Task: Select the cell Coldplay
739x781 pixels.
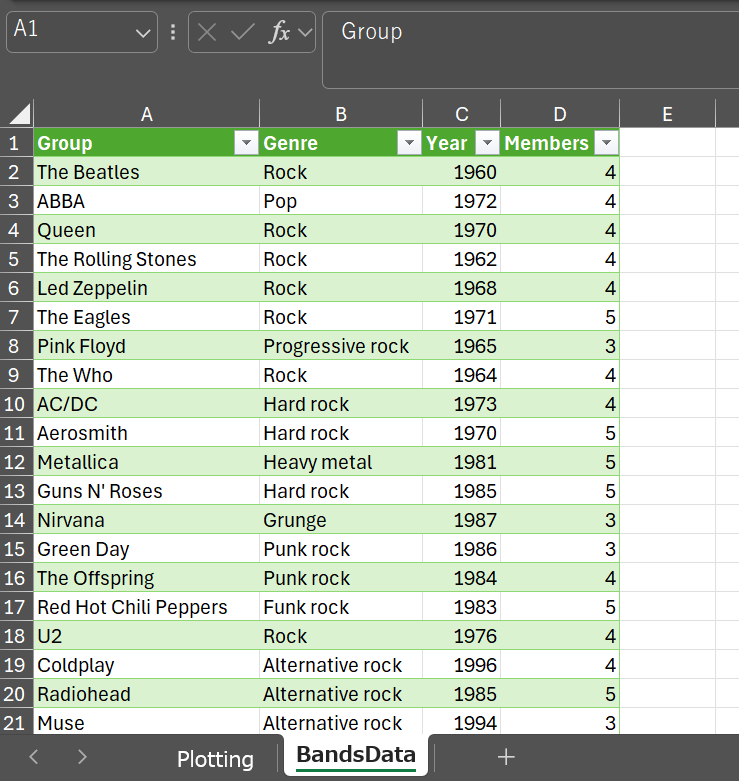Action: [146, 664]
